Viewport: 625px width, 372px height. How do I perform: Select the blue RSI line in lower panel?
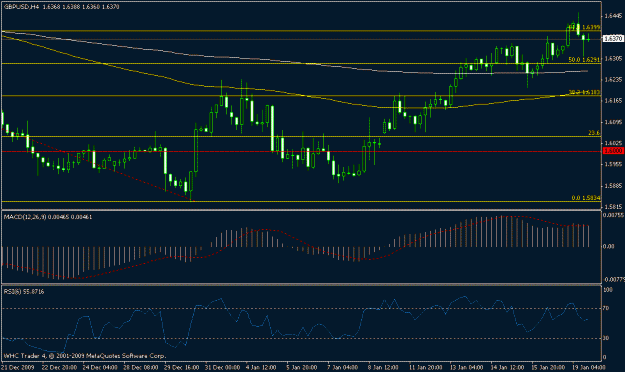click(295, 325)
